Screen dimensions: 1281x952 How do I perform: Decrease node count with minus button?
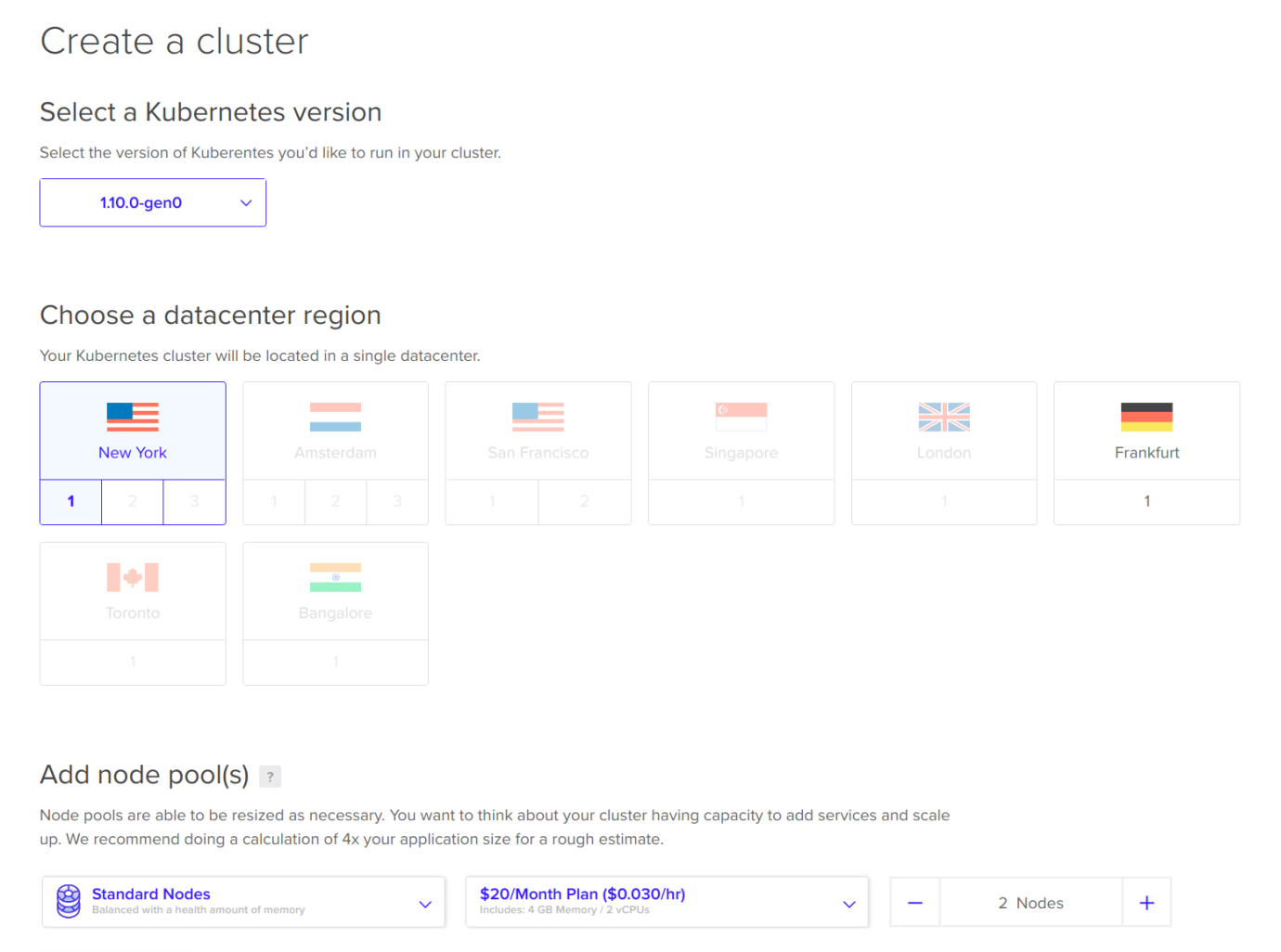(x=915, y=903)
